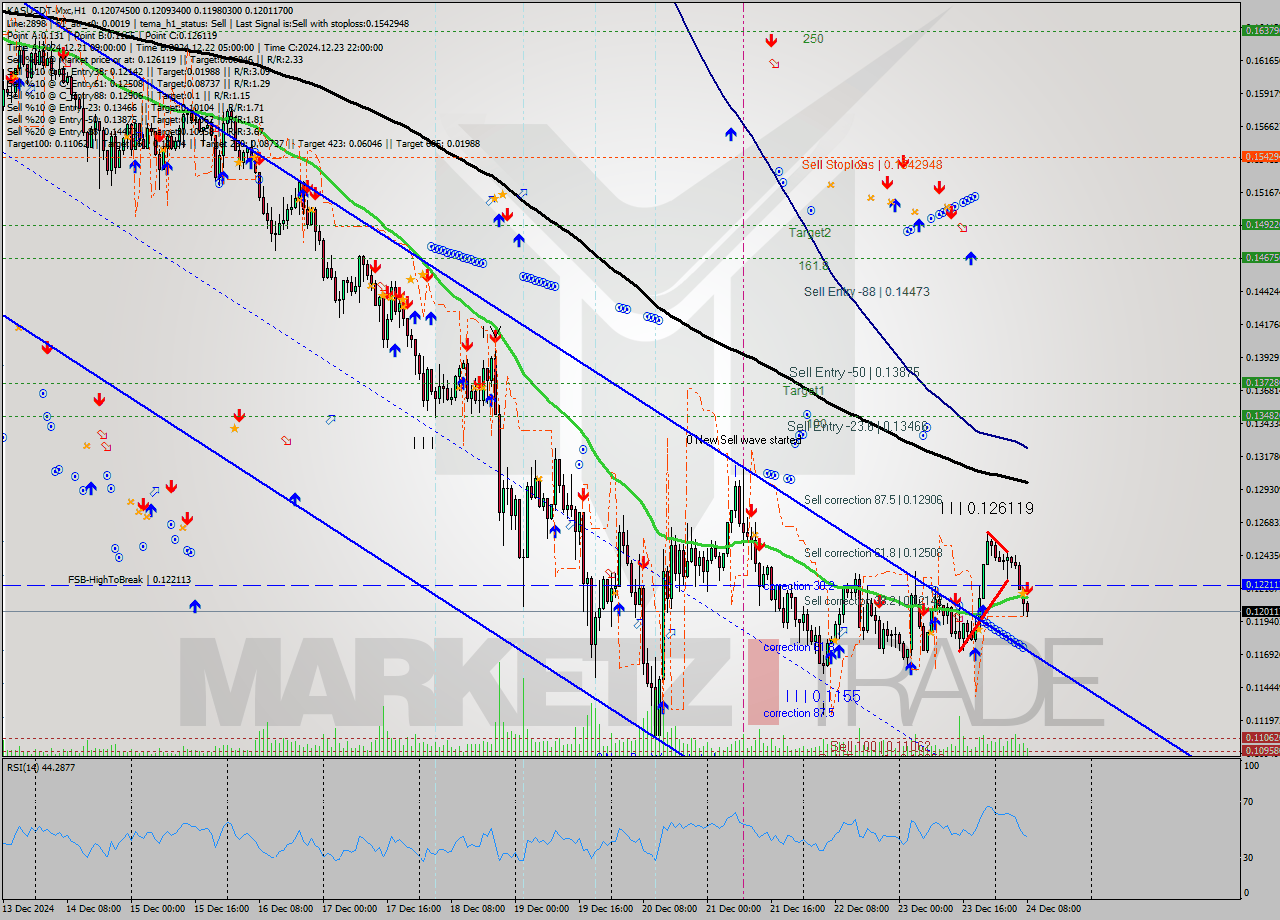Click the 0.14424 price axis value

1261,291
